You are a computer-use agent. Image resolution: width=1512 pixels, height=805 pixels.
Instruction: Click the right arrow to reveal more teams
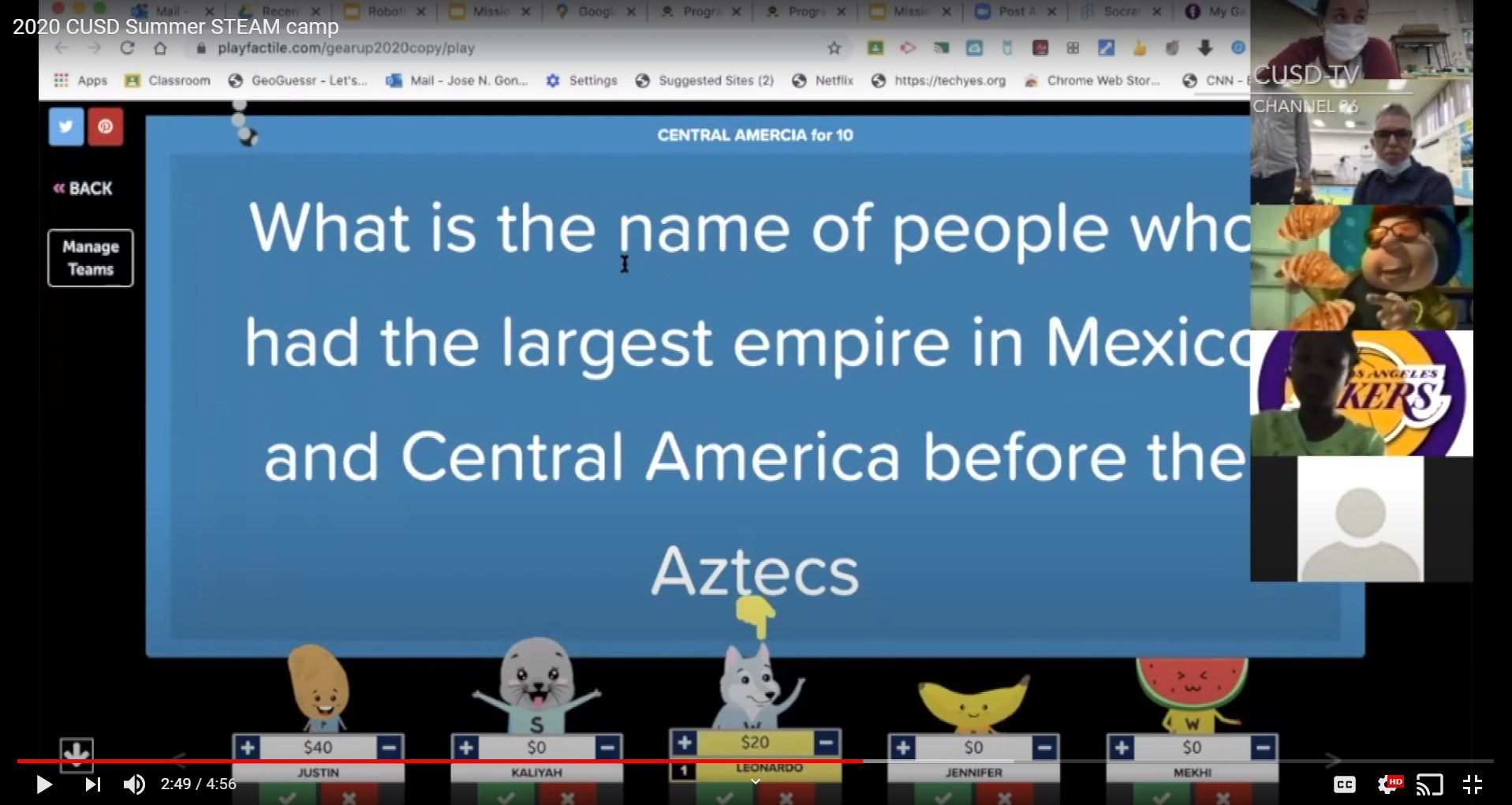point(1333,762)
